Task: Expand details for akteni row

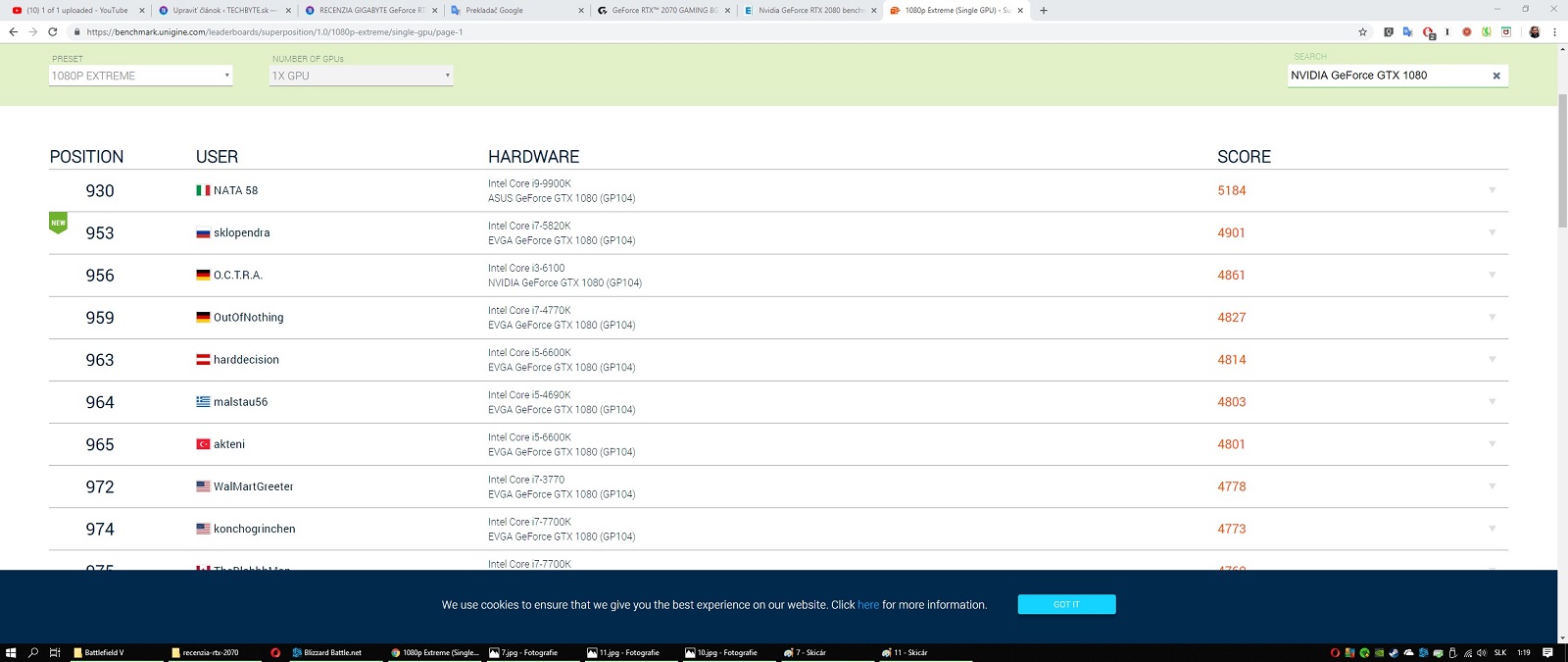Action: point(1492,443)
